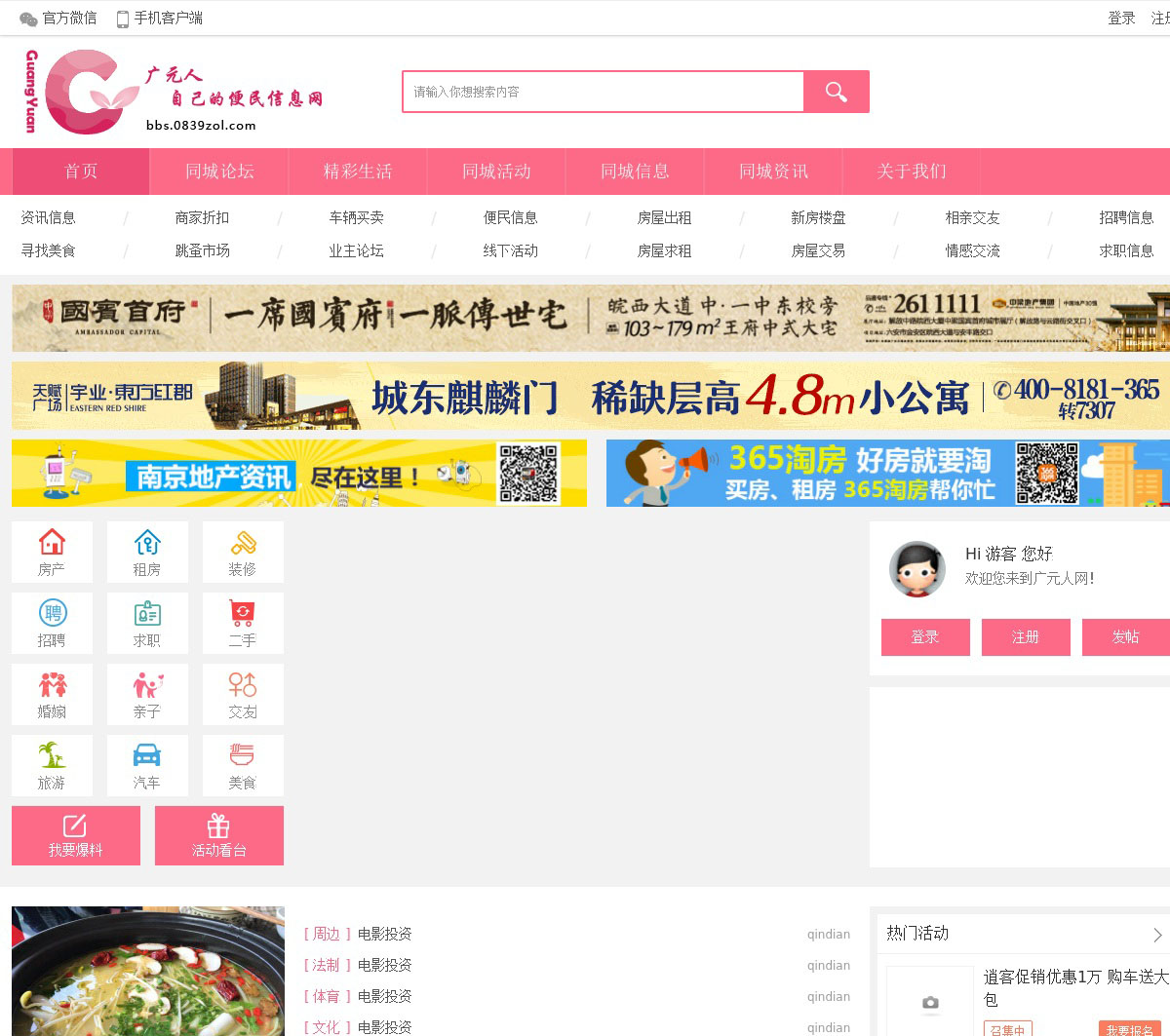
Task: Open the 婚嫁 wedding category icon
Action: coord(52,694)
